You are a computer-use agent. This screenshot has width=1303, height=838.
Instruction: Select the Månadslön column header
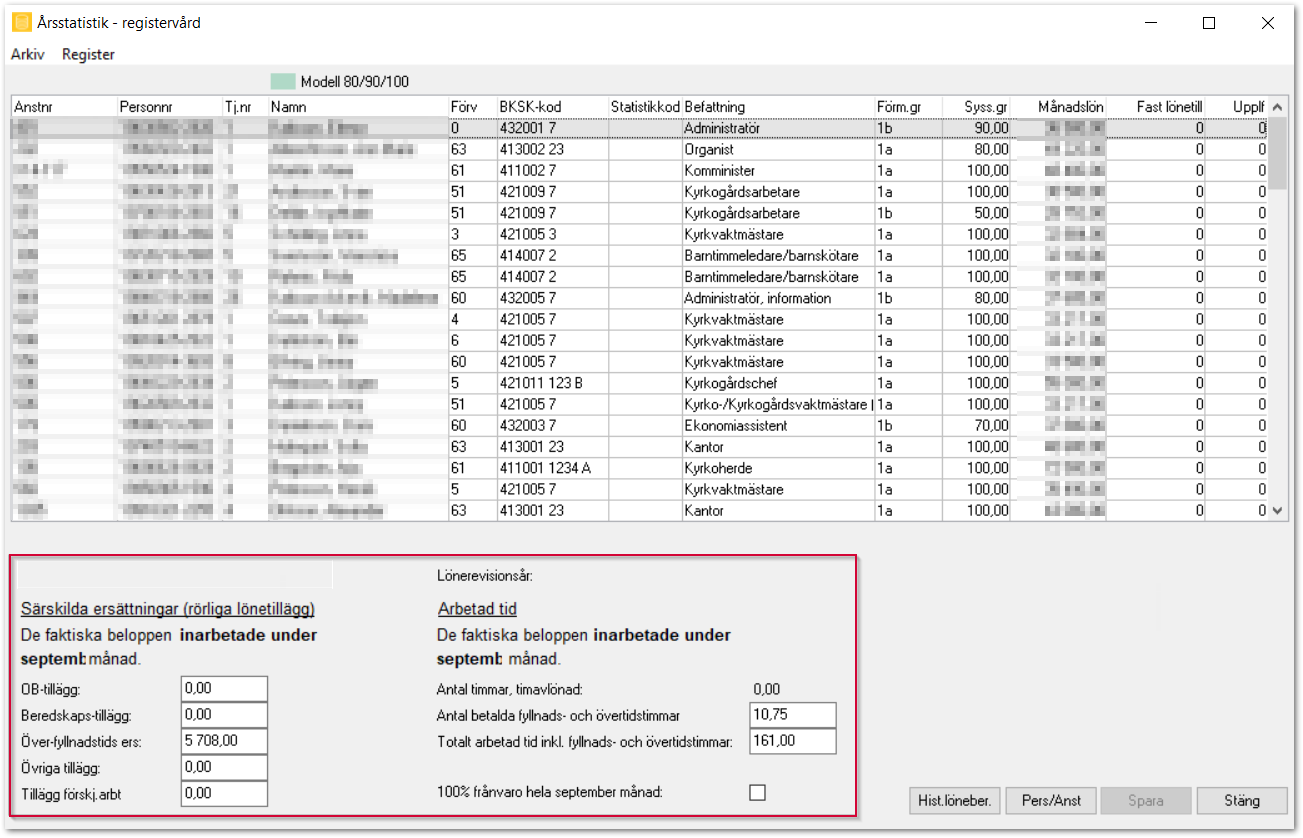click(x=1059, y=107)
